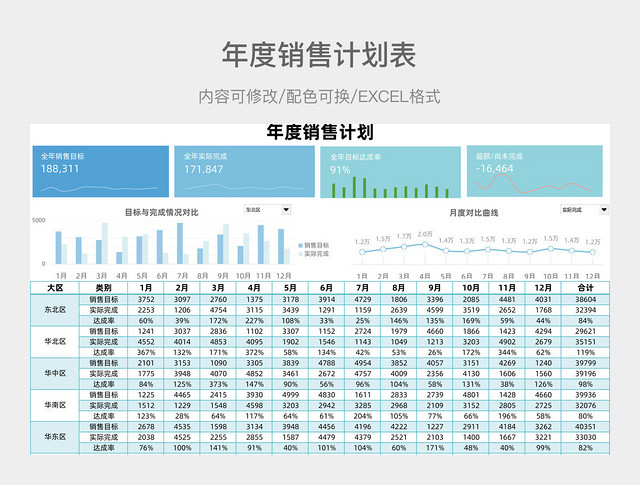Click 204% in 华南区 达成率 row
The width and height of the screenshot is (640, 485).
pyautogui.click(x=362, y=416)
